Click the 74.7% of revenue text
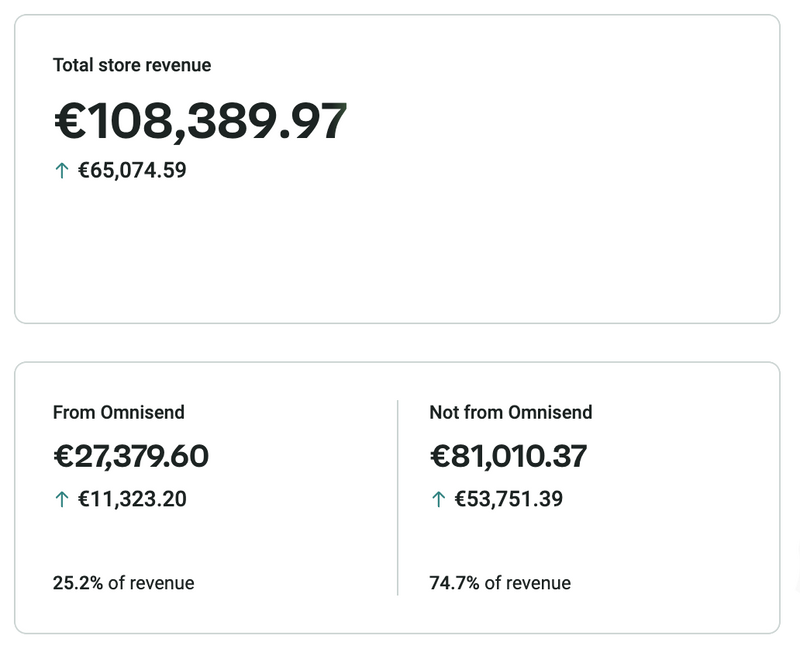Screen dimensions: 800x656 pyautogui.click(x=500, y=583)
